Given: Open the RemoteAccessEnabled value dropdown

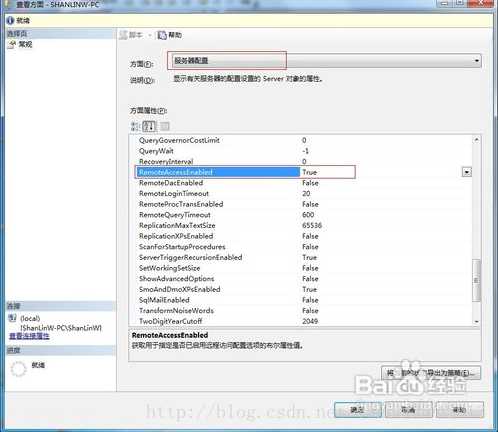Looking at the screenshot, I should [467, 172].
